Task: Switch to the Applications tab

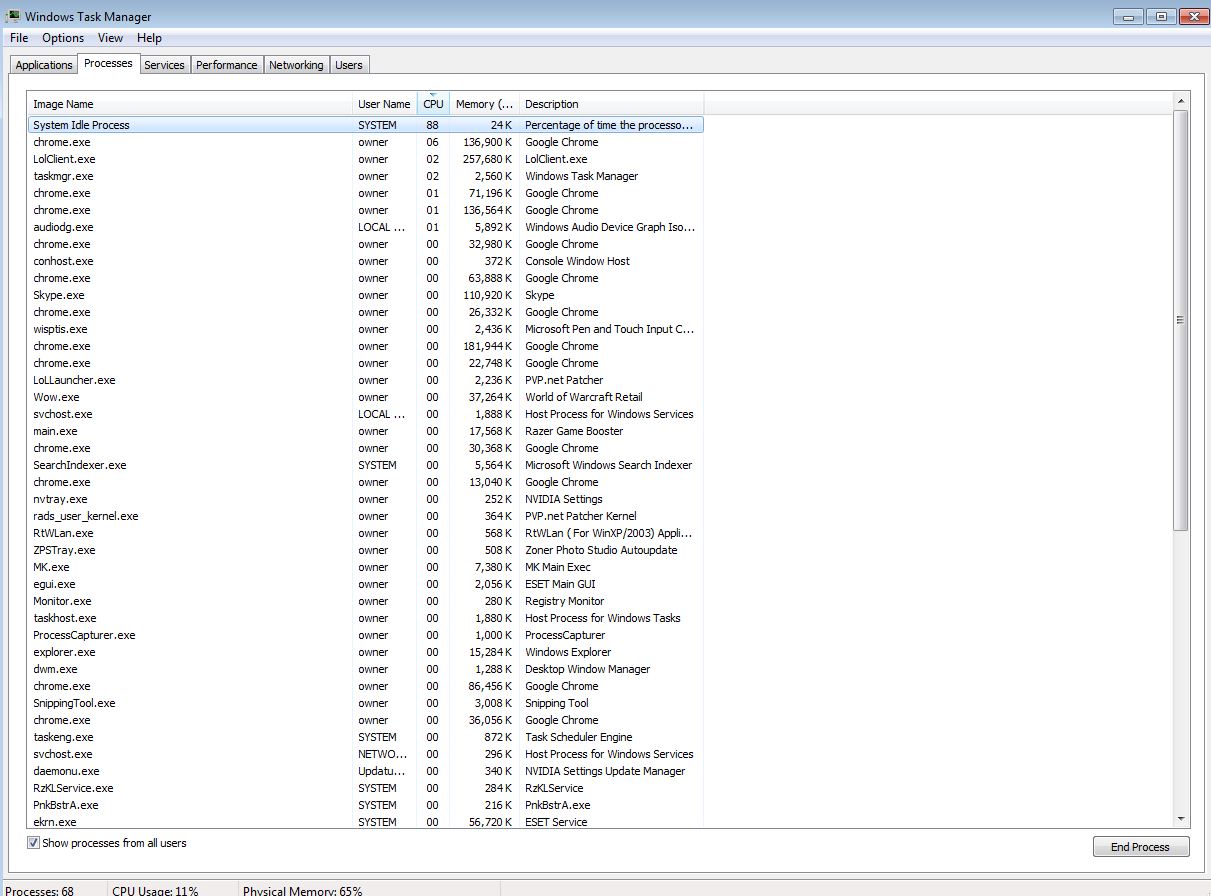Action: [x=44, y=65]
